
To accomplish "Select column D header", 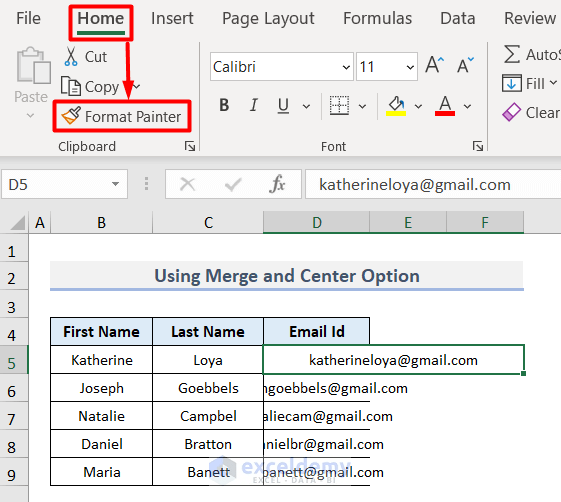I will coord(317,222).
